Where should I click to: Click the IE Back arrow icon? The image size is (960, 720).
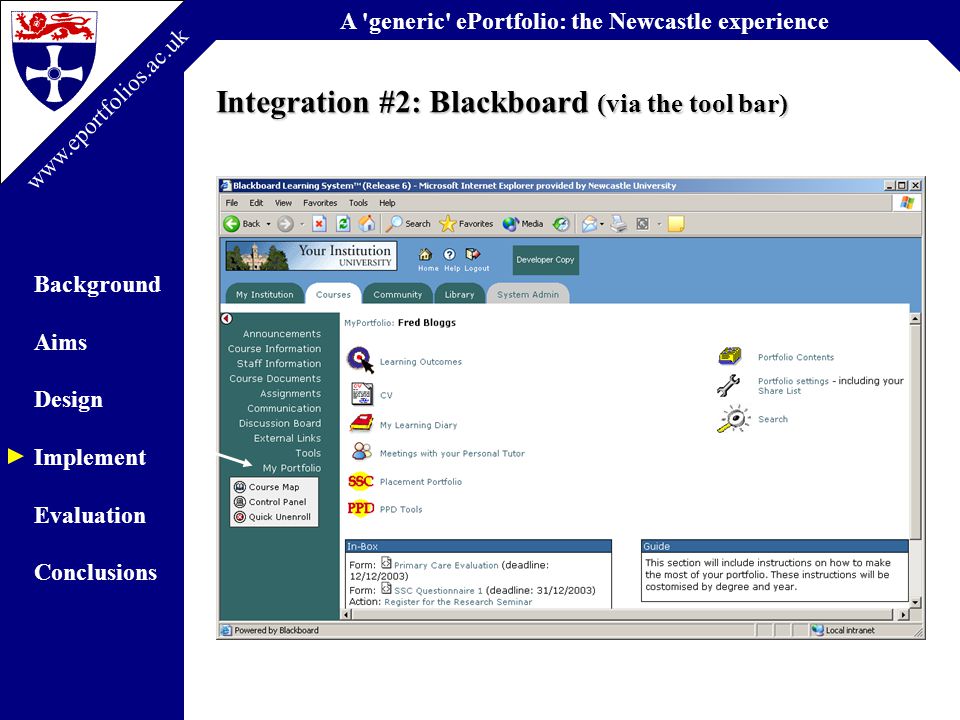tap(231, 224)
